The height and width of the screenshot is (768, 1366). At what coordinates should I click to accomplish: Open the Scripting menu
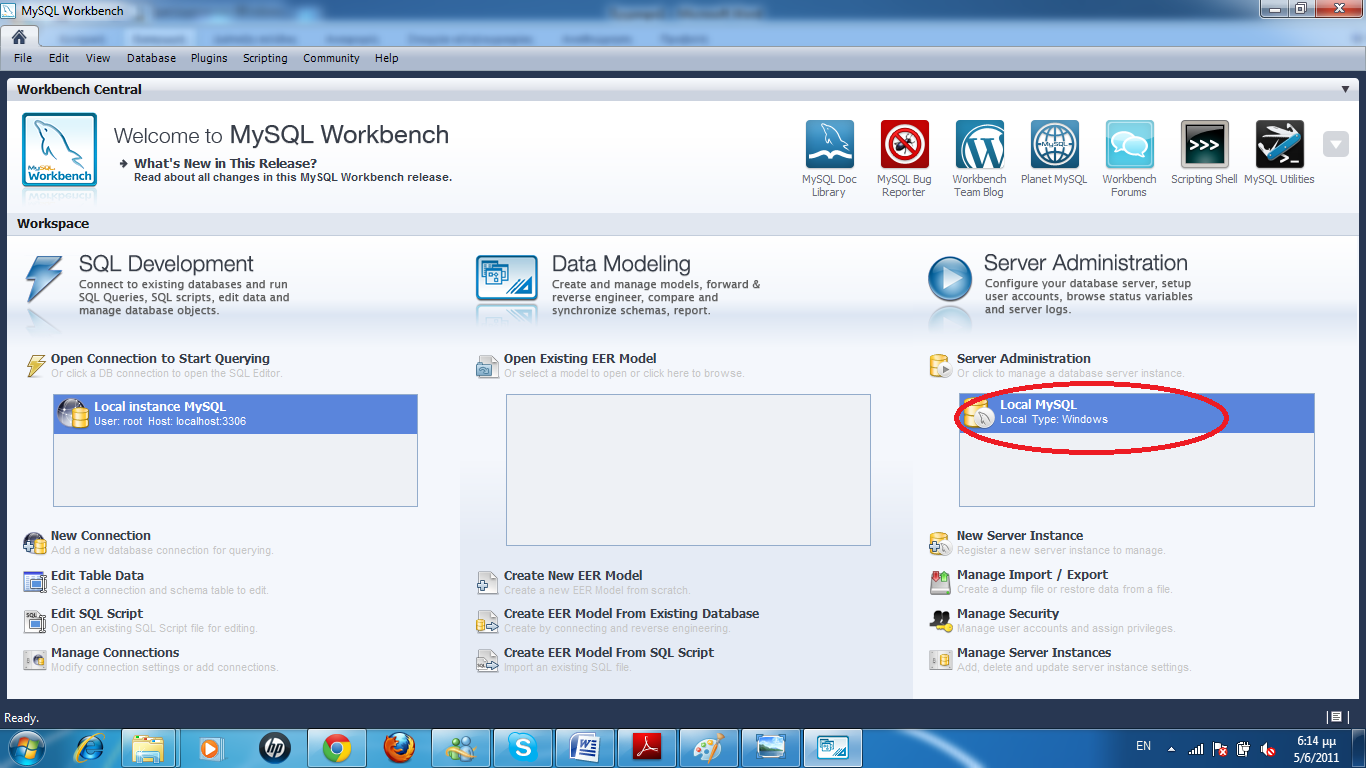click(x=265, y=58)
